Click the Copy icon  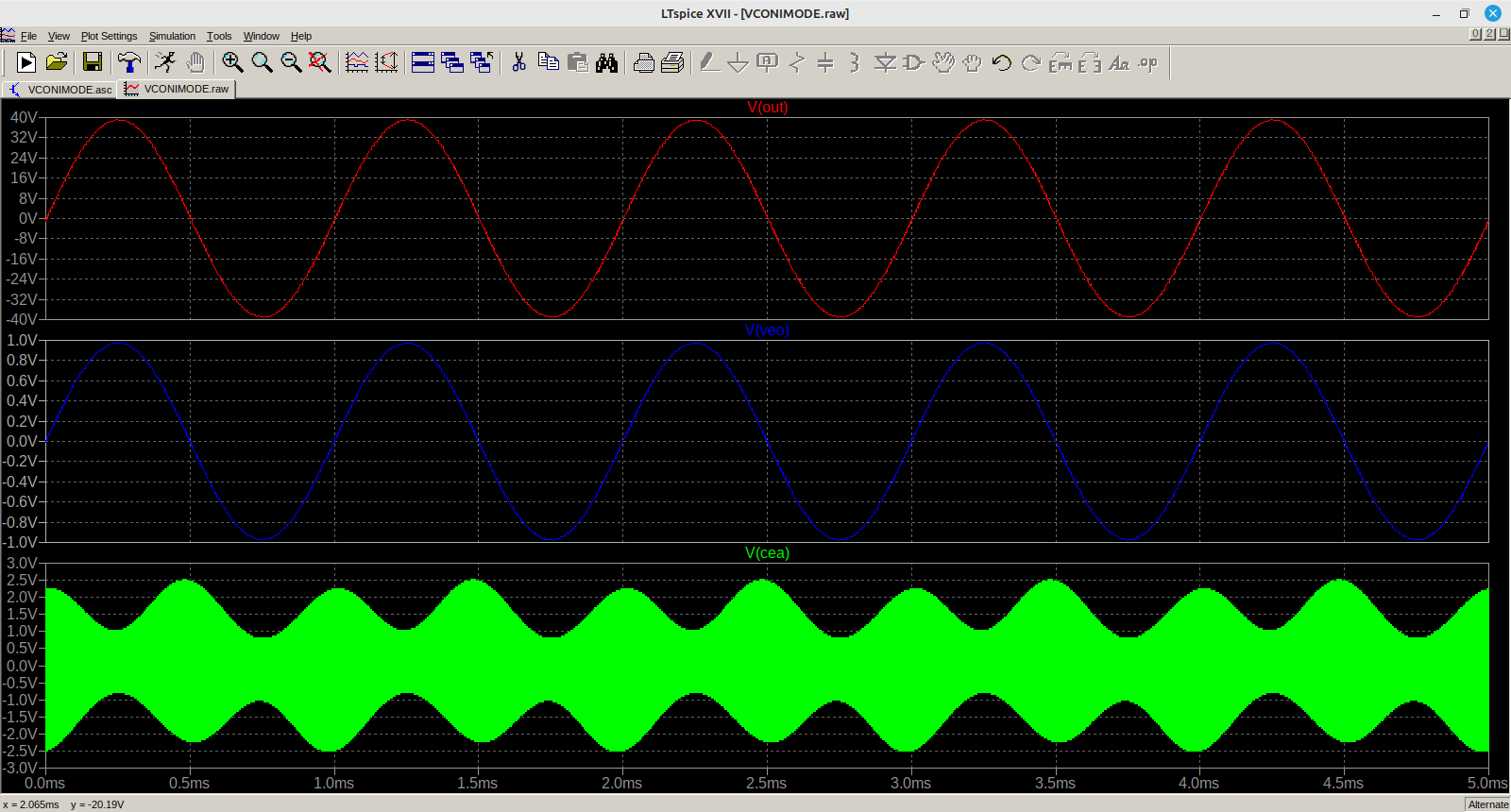pos(548,62)
